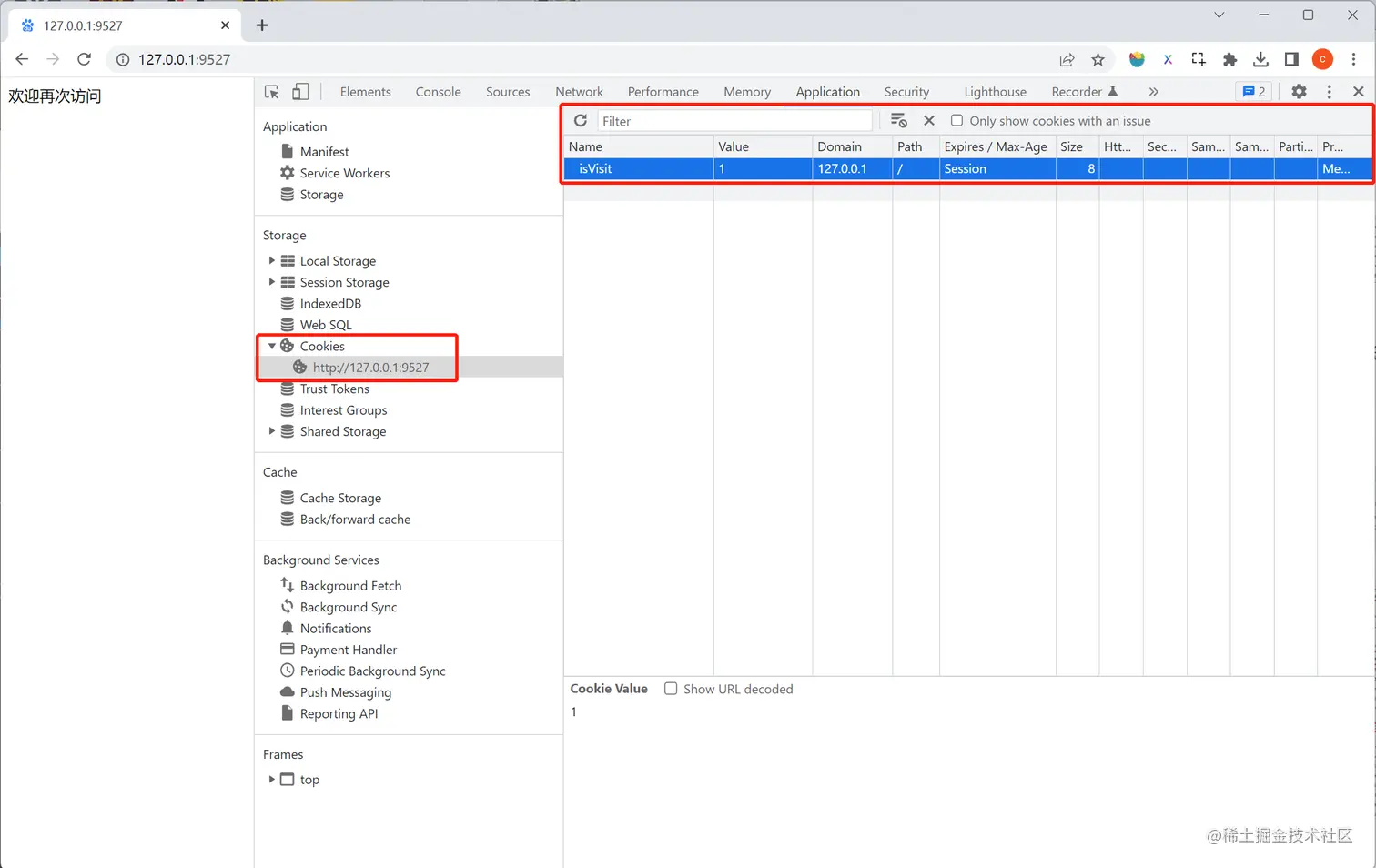Open DevTools settings gear

(x=1299, y=92)
